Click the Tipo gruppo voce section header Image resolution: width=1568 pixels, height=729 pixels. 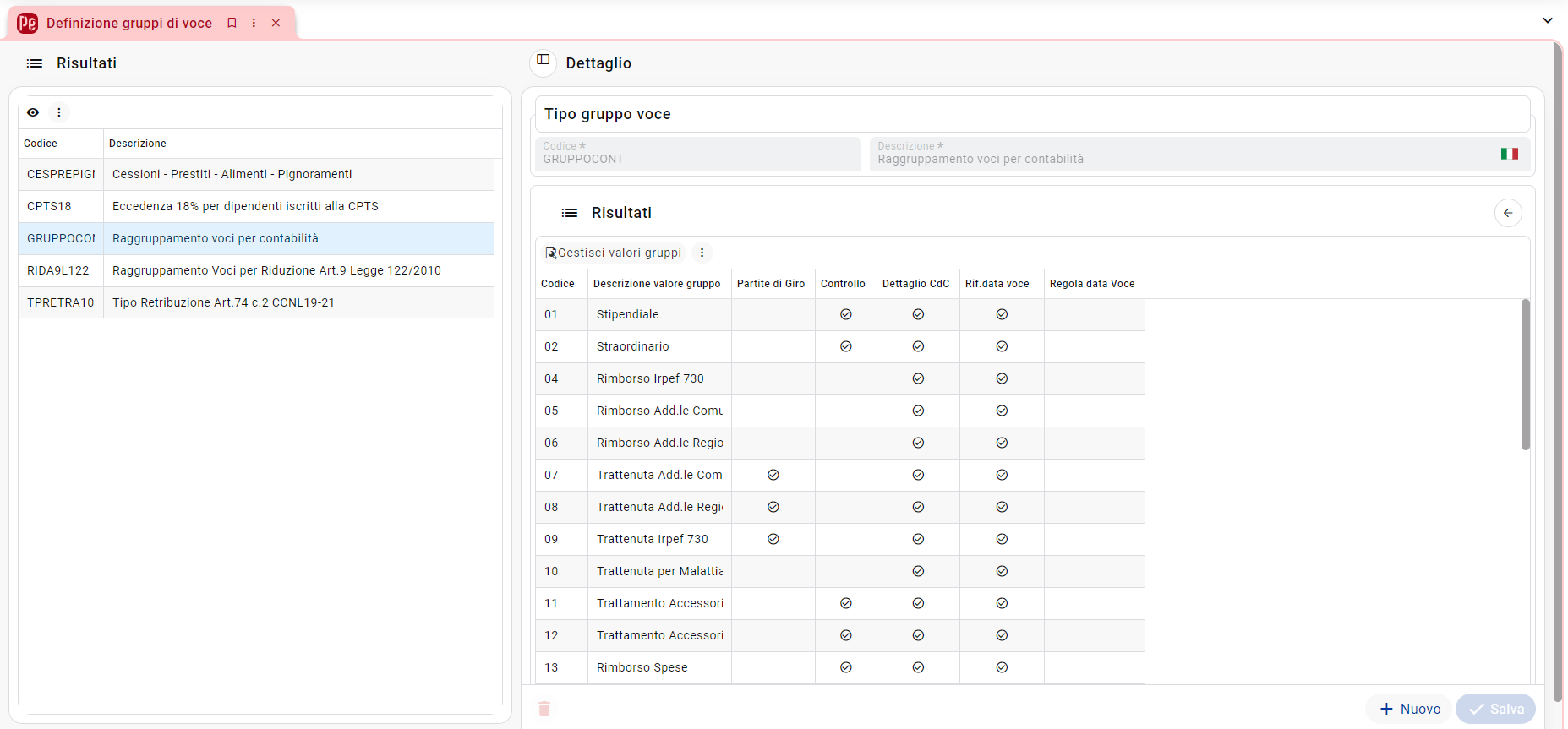[1032, 114]
